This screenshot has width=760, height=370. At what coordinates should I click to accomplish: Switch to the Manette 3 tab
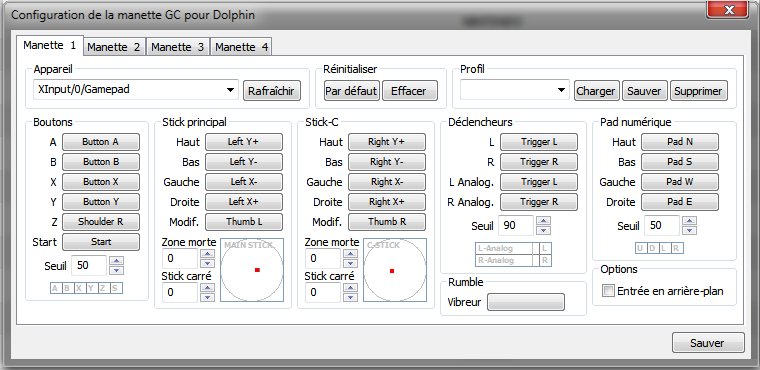[178, 47]
